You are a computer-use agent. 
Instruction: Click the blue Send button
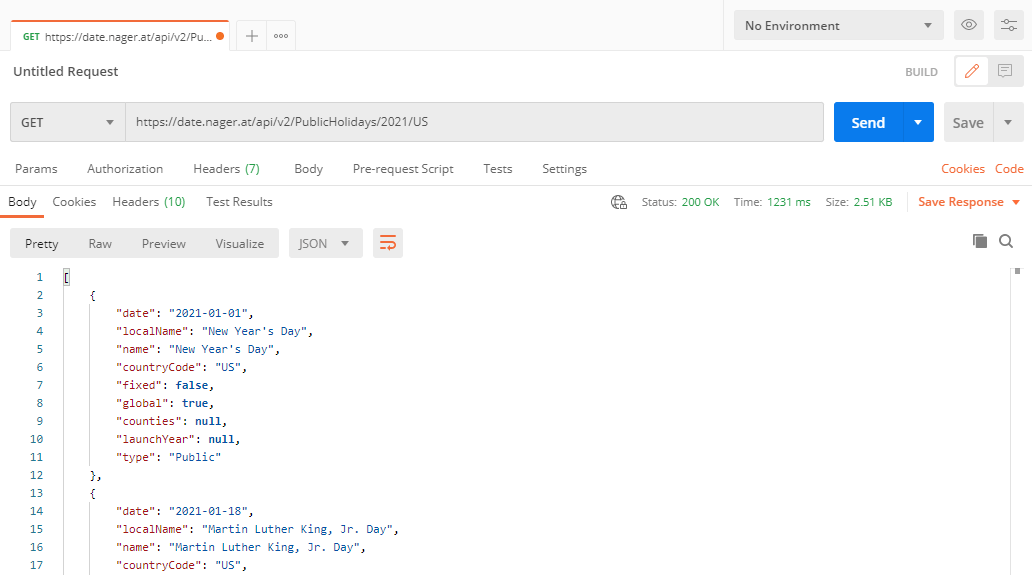click(x=868, y=123)
